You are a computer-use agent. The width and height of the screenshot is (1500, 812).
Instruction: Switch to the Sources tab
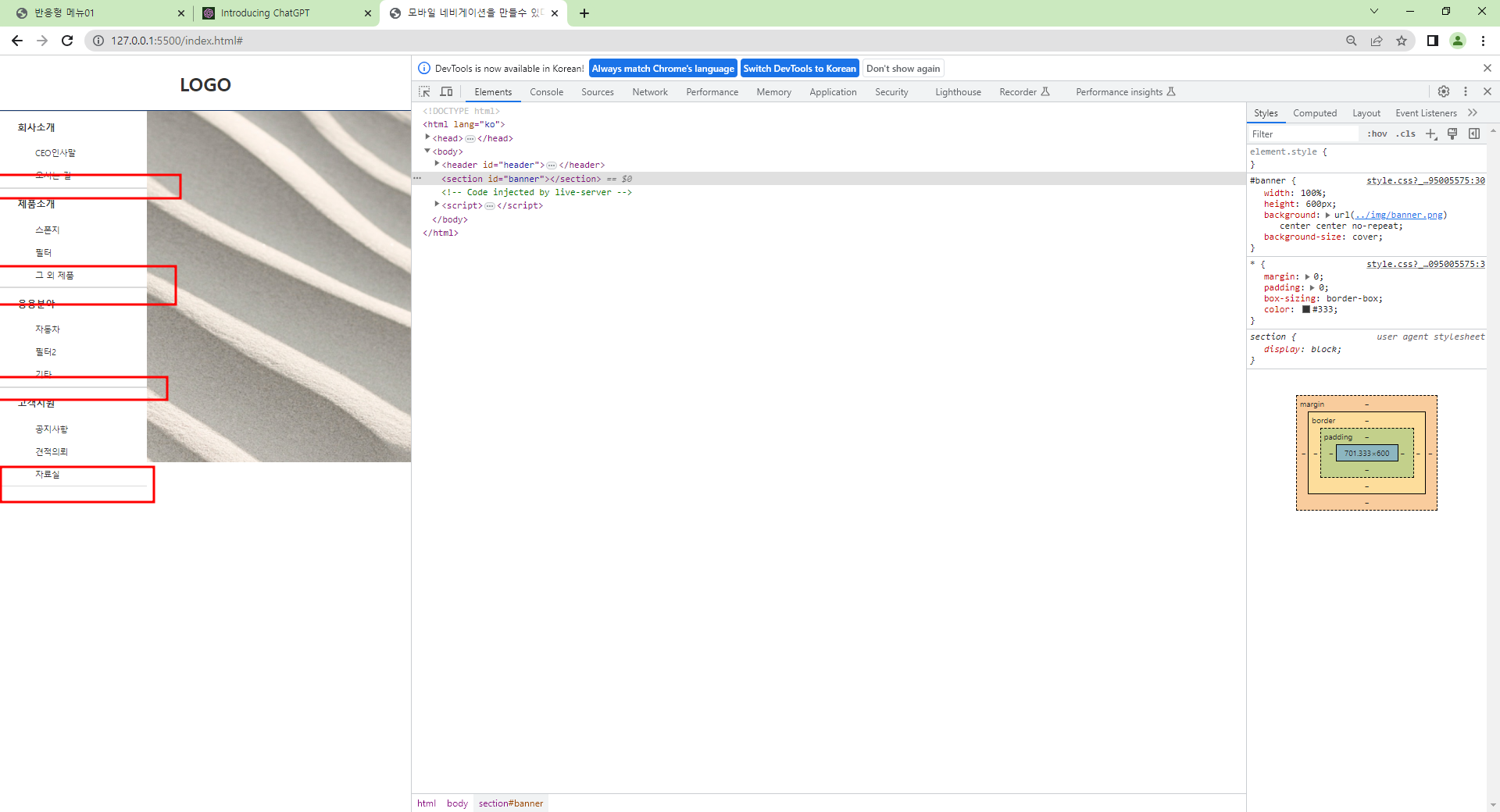coord(598,91)
